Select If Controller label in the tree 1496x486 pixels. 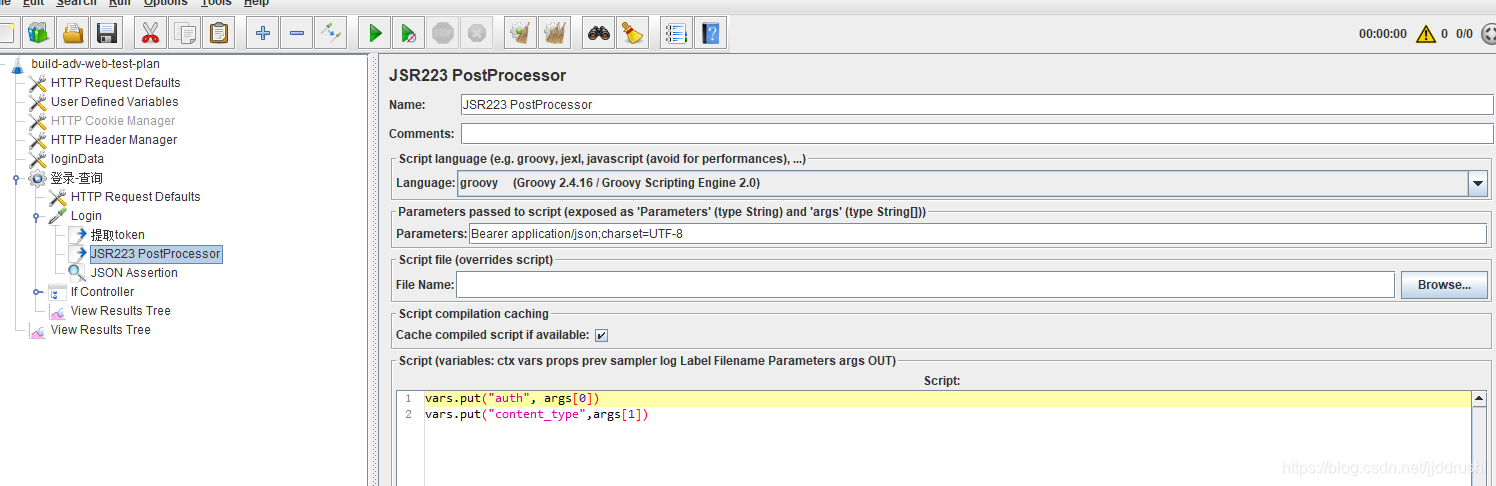pyautogui.click(x=102, y=292)
